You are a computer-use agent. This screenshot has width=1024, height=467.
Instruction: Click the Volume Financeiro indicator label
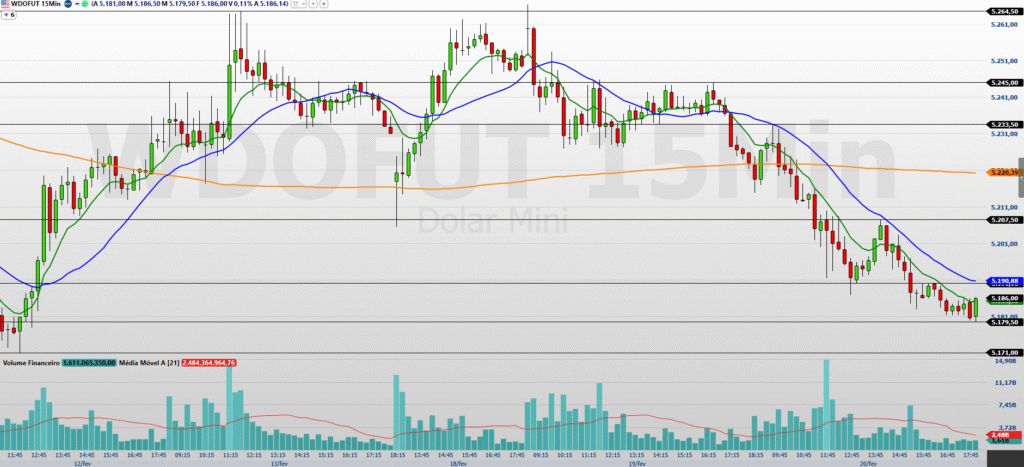pos(31,361)
